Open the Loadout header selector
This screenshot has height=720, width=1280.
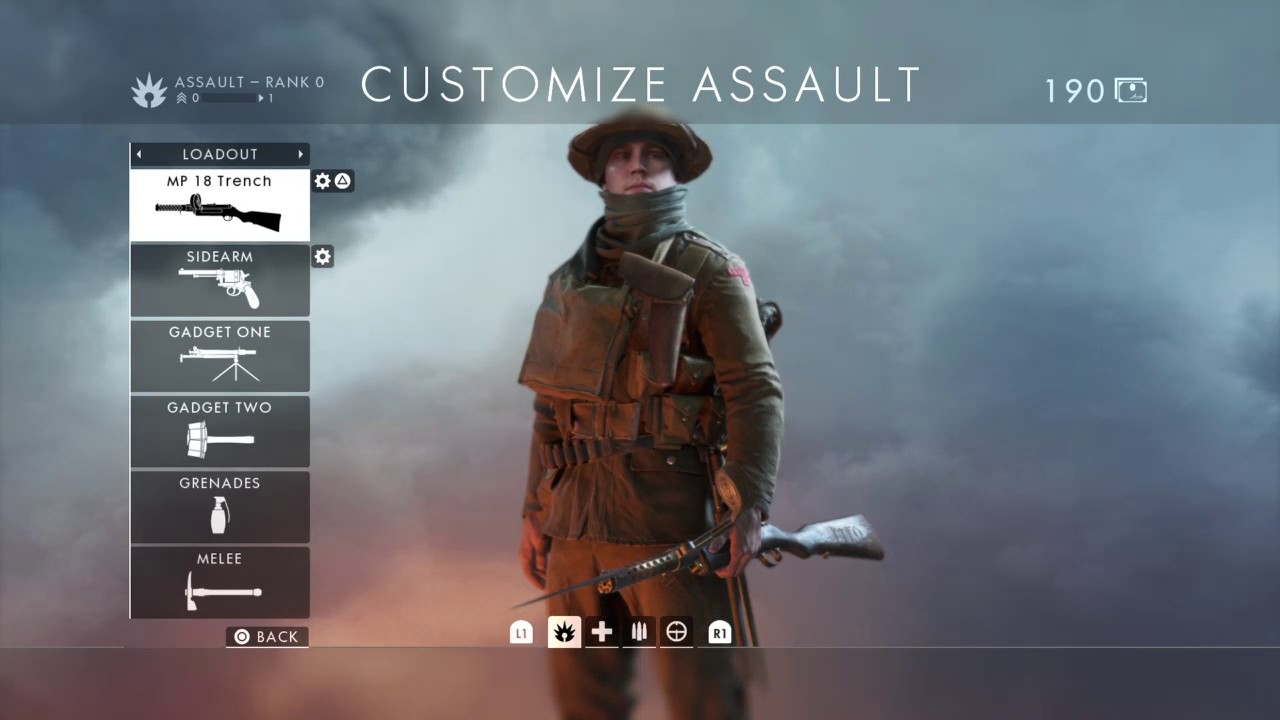pyautogui.click(x=220, y=154)
